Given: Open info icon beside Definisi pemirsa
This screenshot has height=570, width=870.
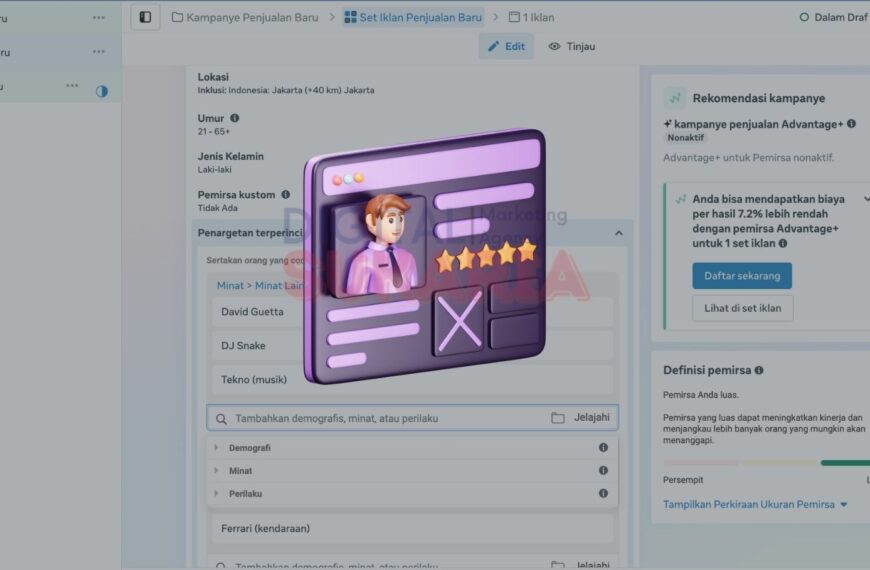Looking at the screenshot, I should (x=759, y=370).
